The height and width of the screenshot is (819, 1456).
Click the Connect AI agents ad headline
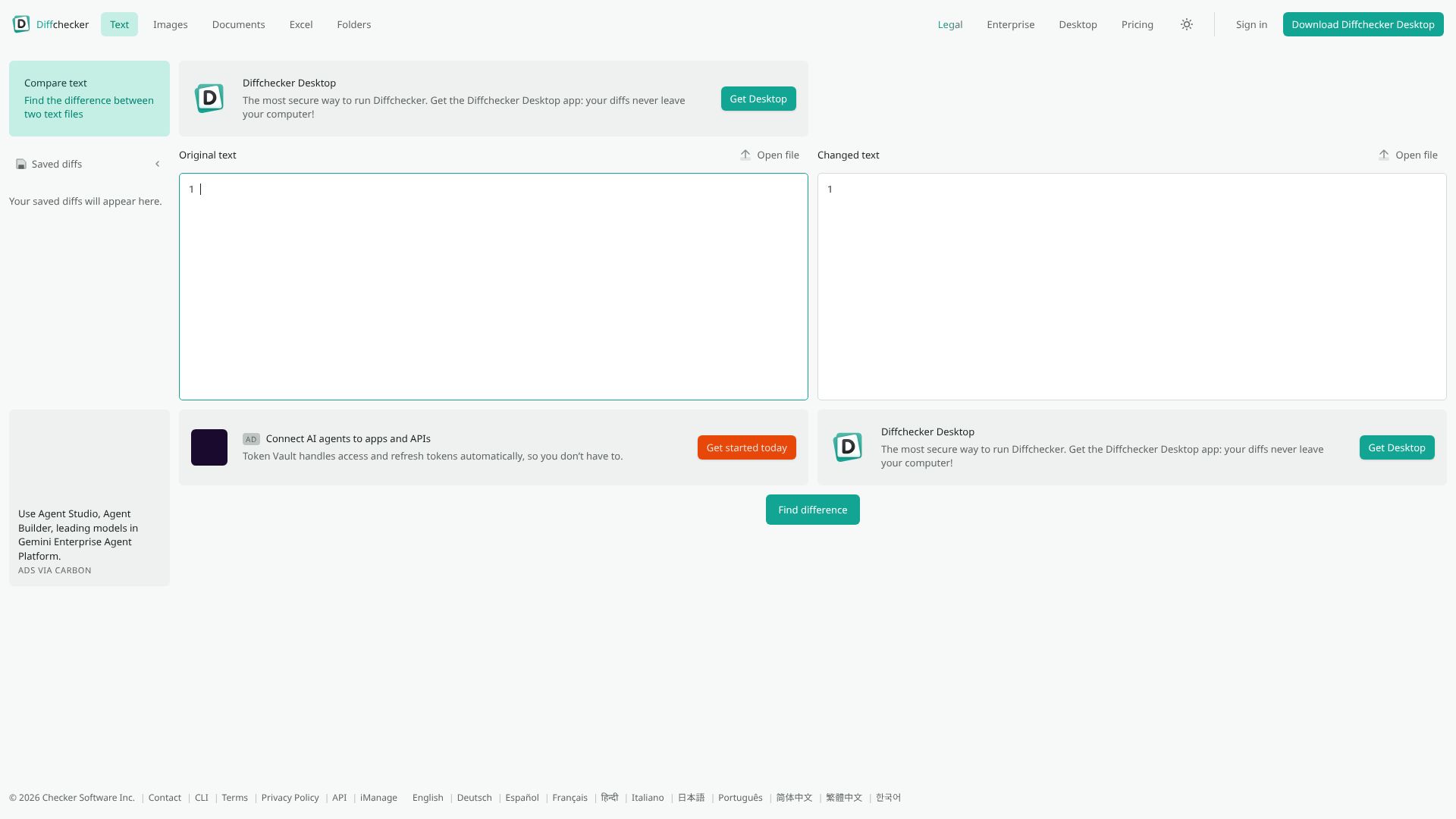click(348, 438)
